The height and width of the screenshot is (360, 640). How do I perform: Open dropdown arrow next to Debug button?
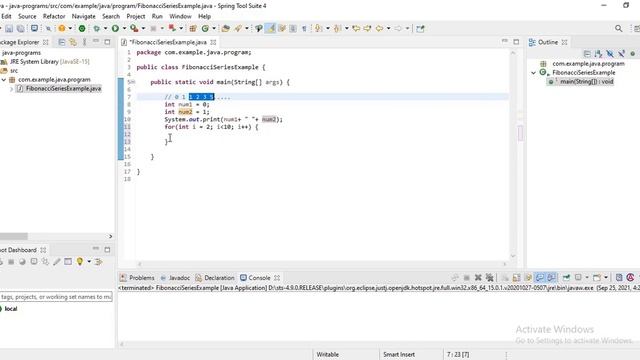[105, 29]
